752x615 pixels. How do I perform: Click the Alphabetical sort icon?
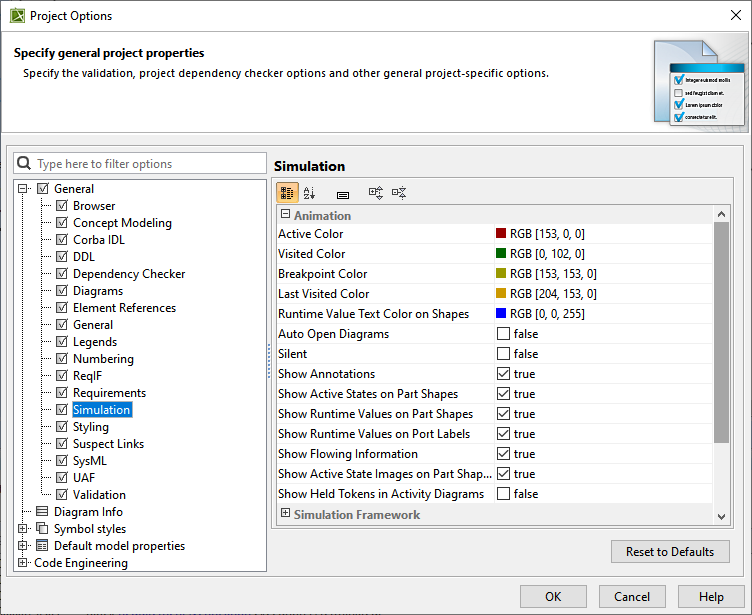(309, 193)
